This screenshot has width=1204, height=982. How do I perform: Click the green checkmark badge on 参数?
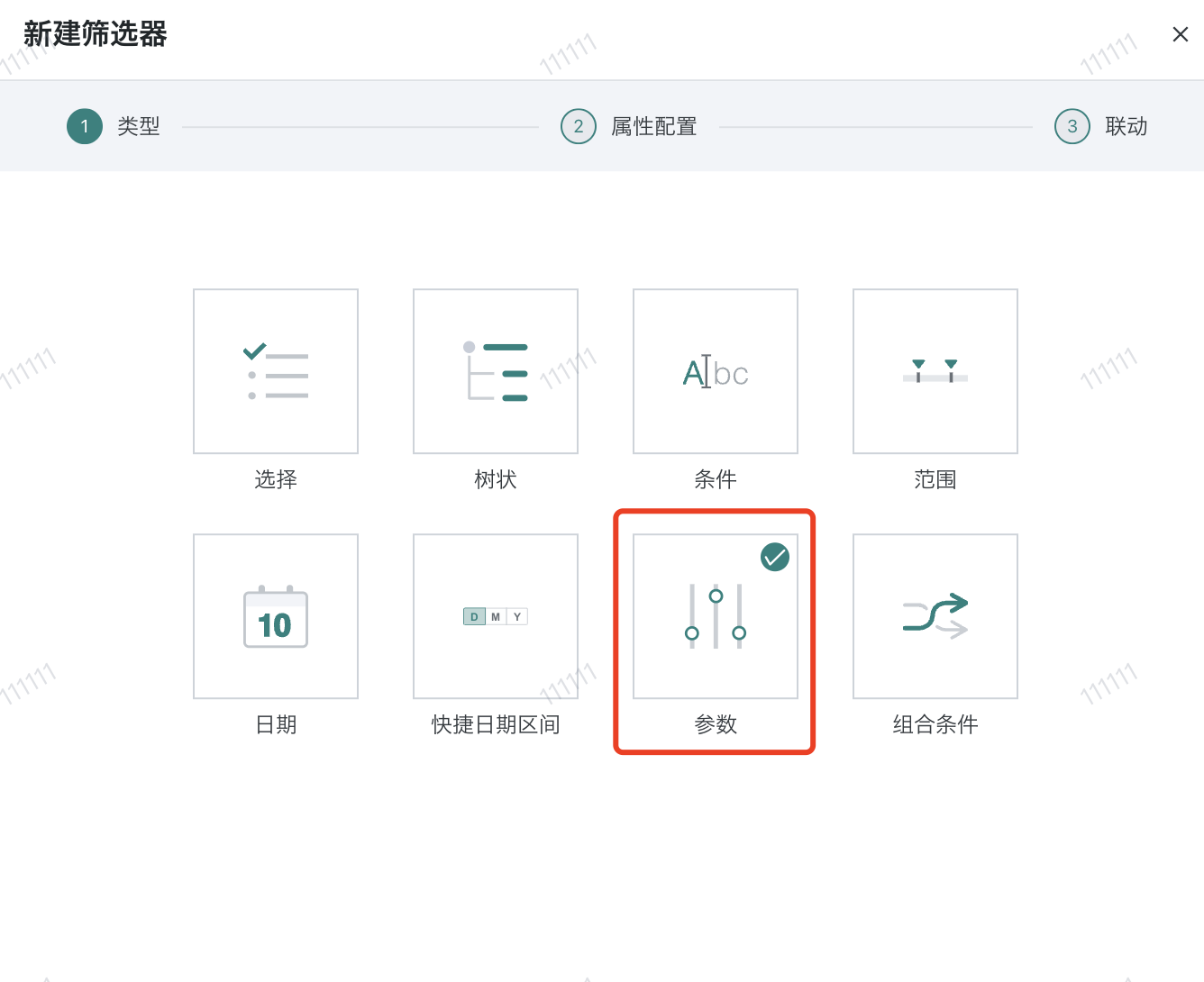point(775,557)
